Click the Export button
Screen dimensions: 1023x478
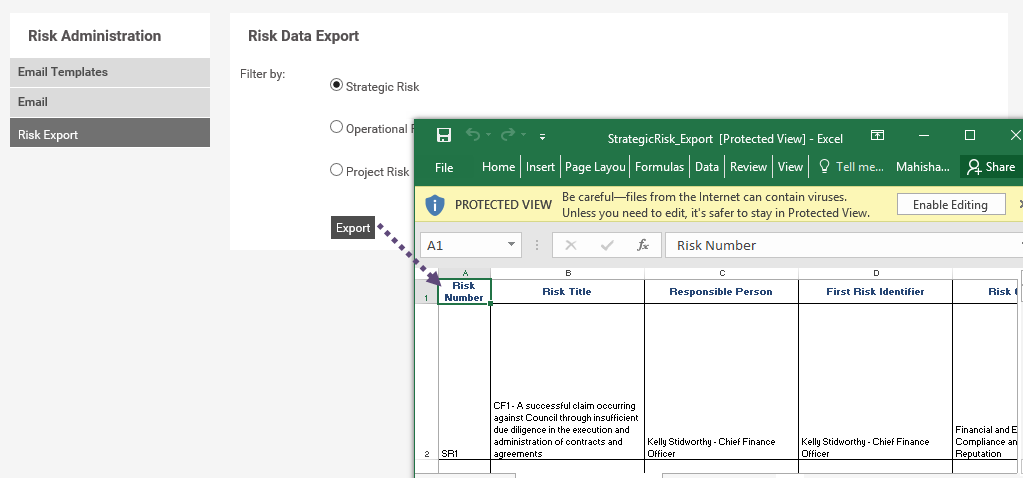(353, 228)
